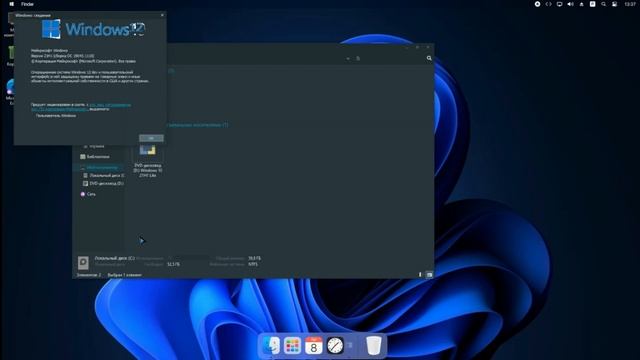This screenshot has height=360, width=640.
Task: Open the Finder menu in top bar
Action: (27, 4)
